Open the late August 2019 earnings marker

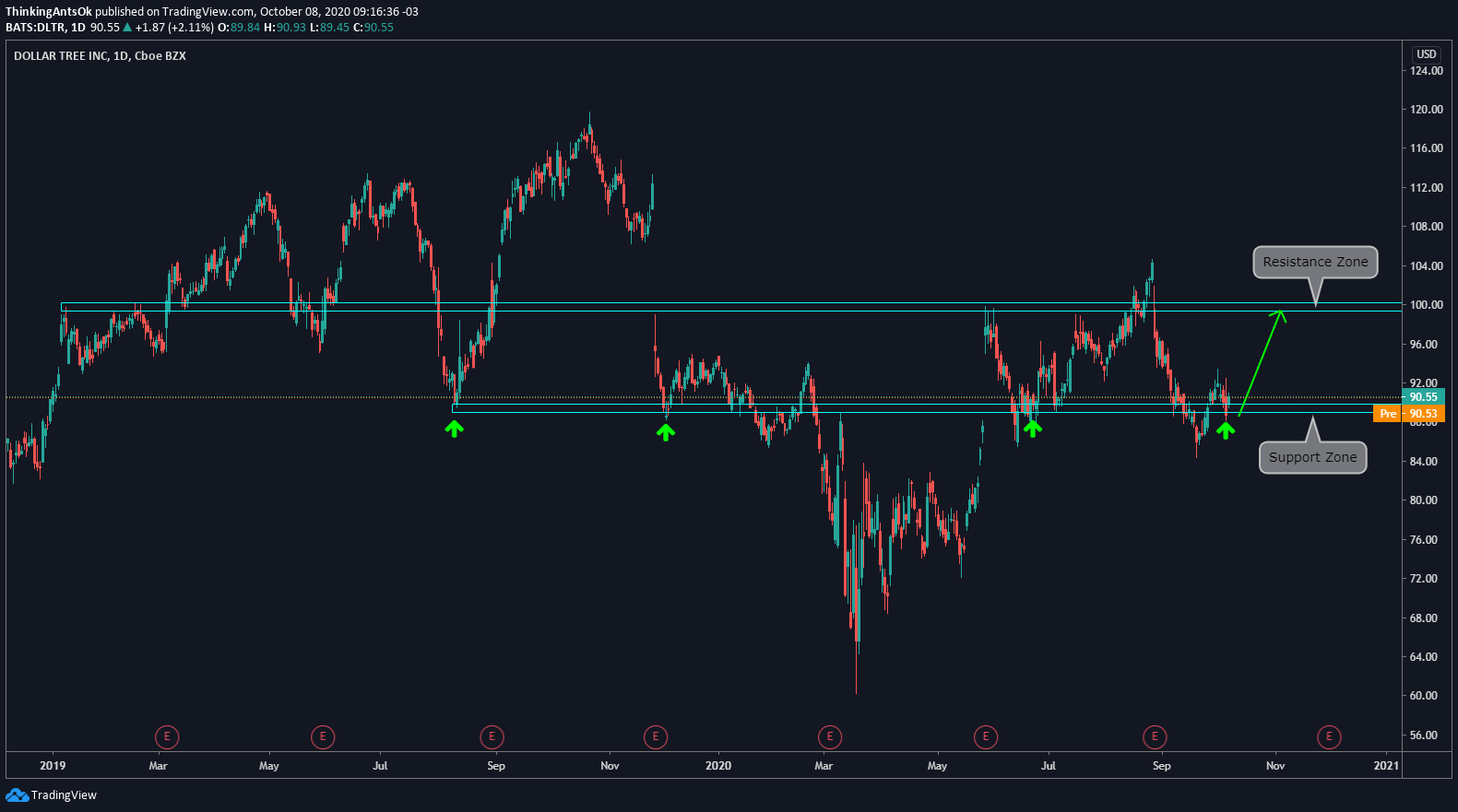tap(492, 737)
